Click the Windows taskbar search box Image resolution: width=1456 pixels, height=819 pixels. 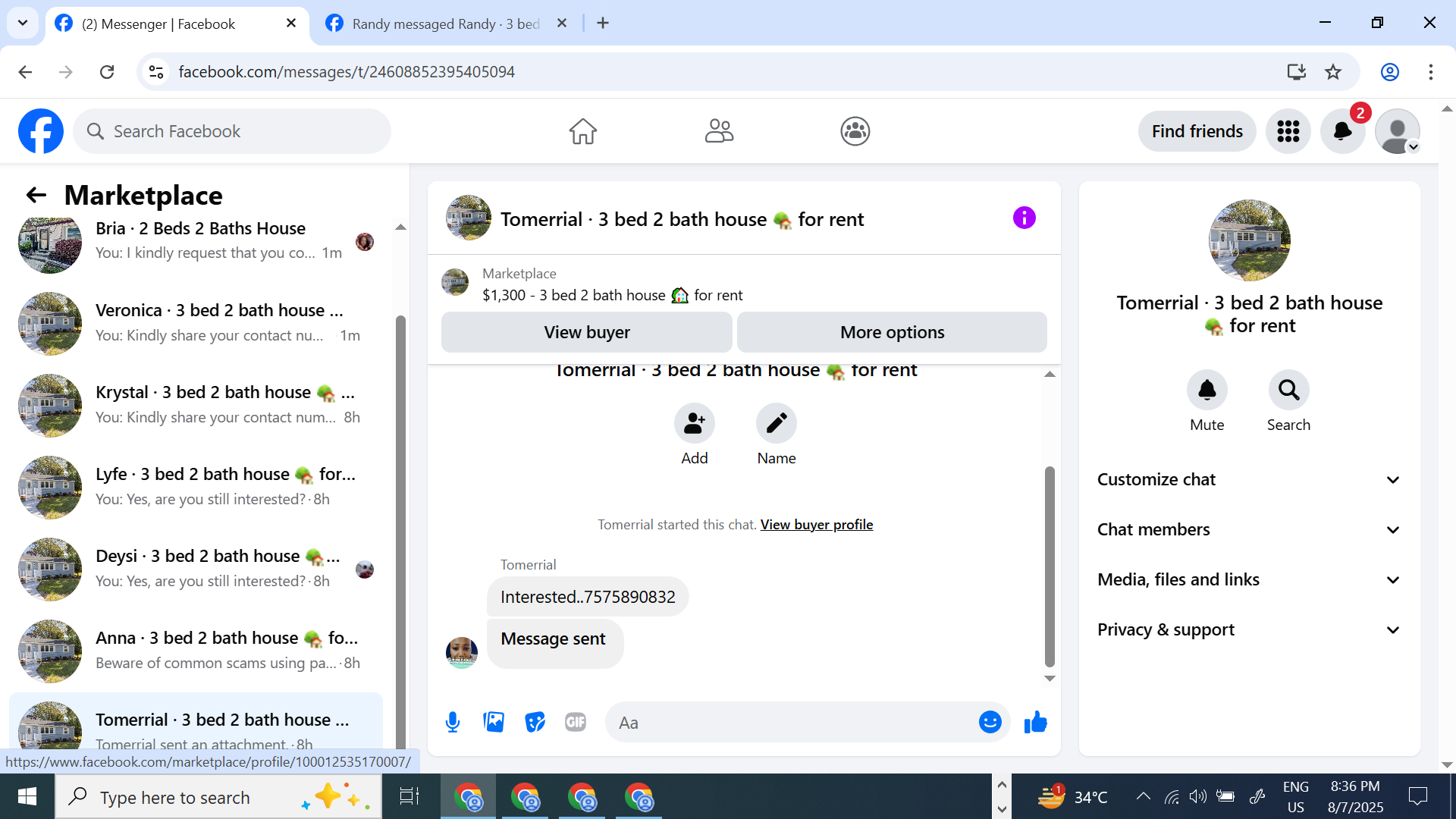(x=218, y=797)
